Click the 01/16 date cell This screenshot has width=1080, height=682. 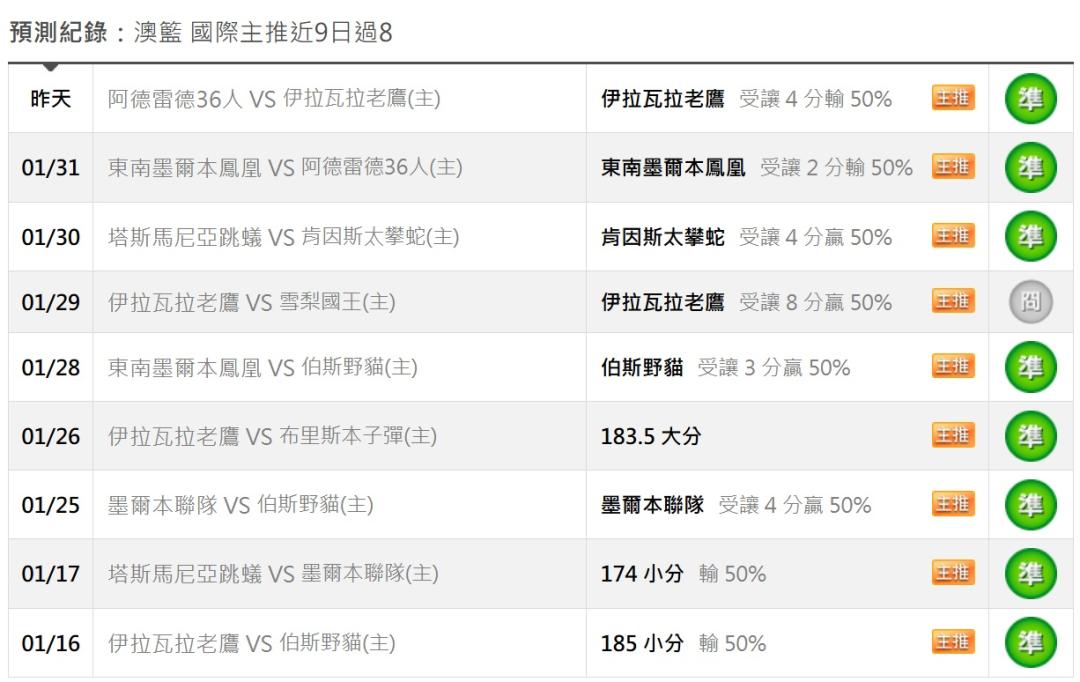pyautogui.click(x=51, y=643)
